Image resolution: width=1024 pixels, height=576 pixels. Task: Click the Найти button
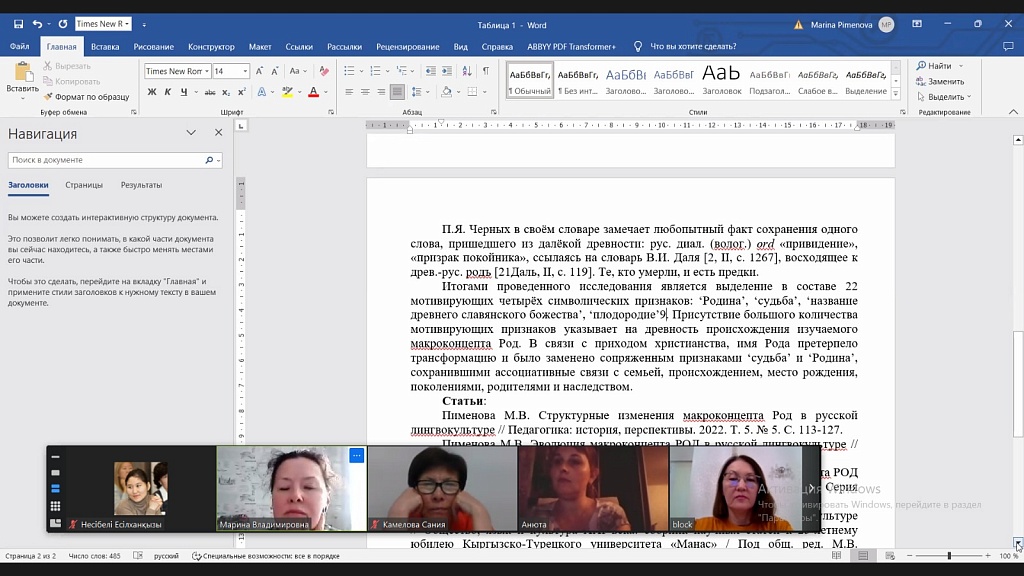coord(939,66)
